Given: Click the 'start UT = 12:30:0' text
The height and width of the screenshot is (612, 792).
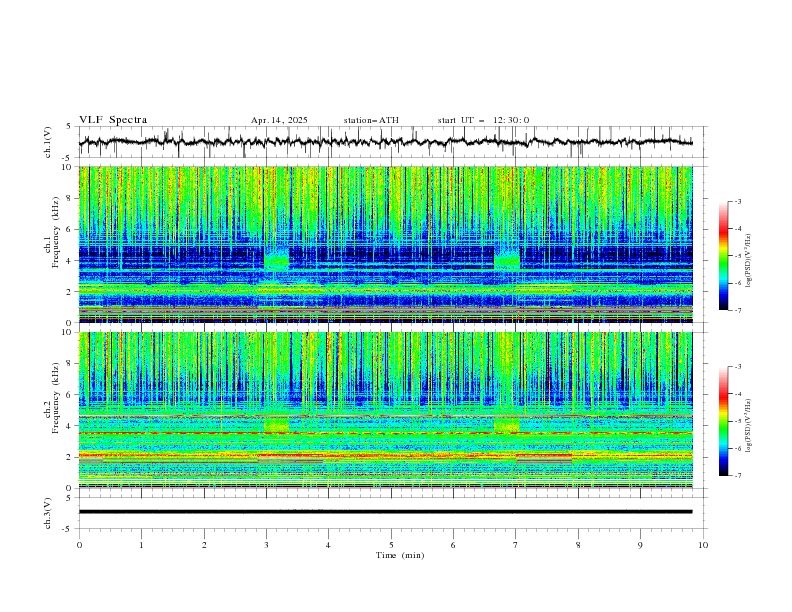Looking at the screenshot, I should coord(483,120).
